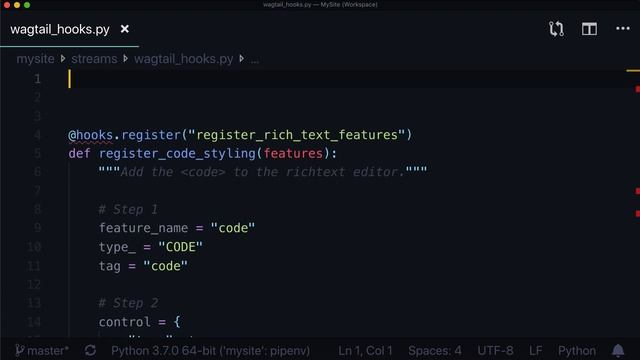This screenshot has height=360, width=640.
Task: Click the control = { line
Action: (x=140, y=322)
